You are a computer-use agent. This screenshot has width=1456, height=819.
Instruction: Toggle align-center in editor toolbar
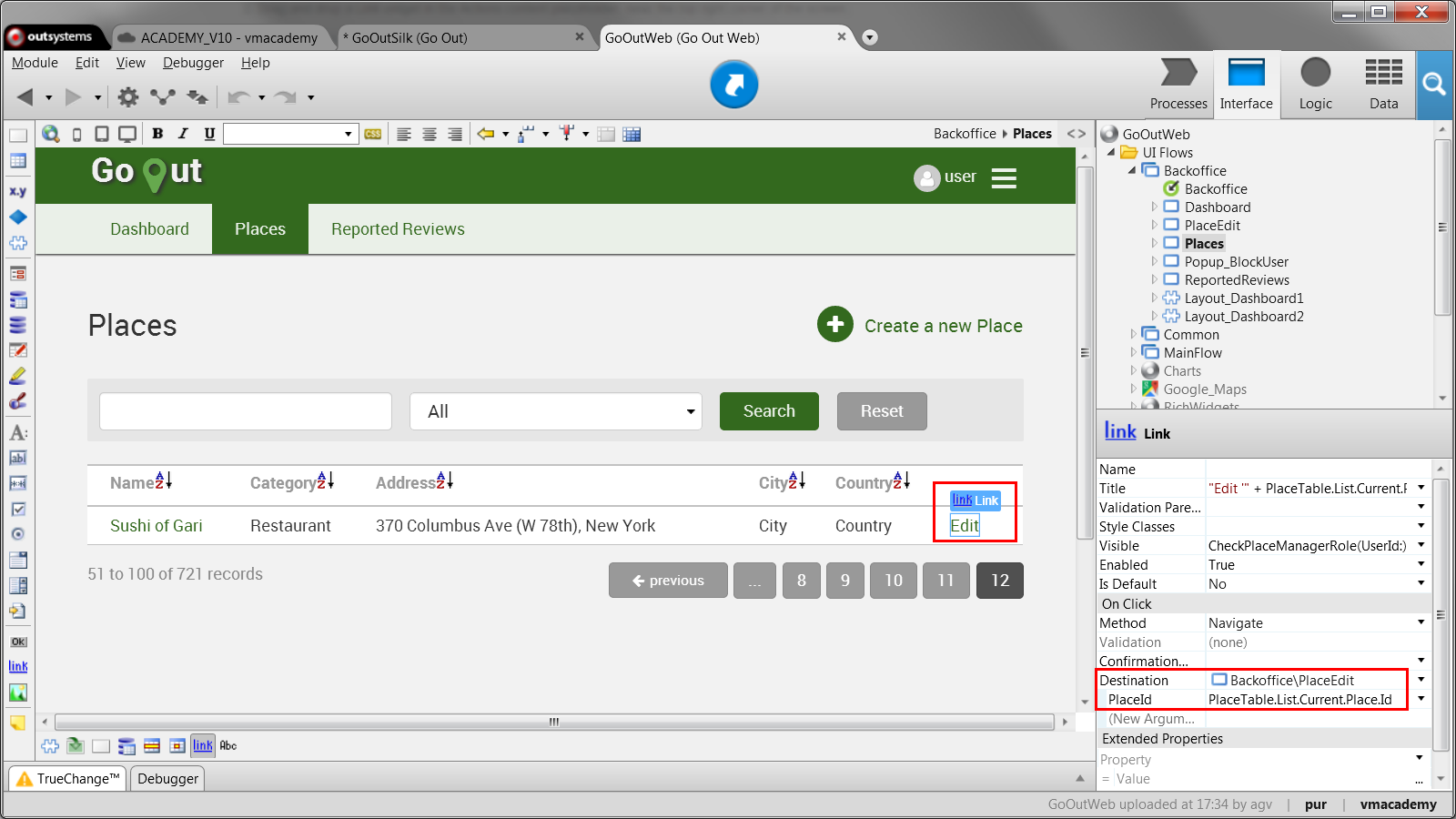[430, 134]
